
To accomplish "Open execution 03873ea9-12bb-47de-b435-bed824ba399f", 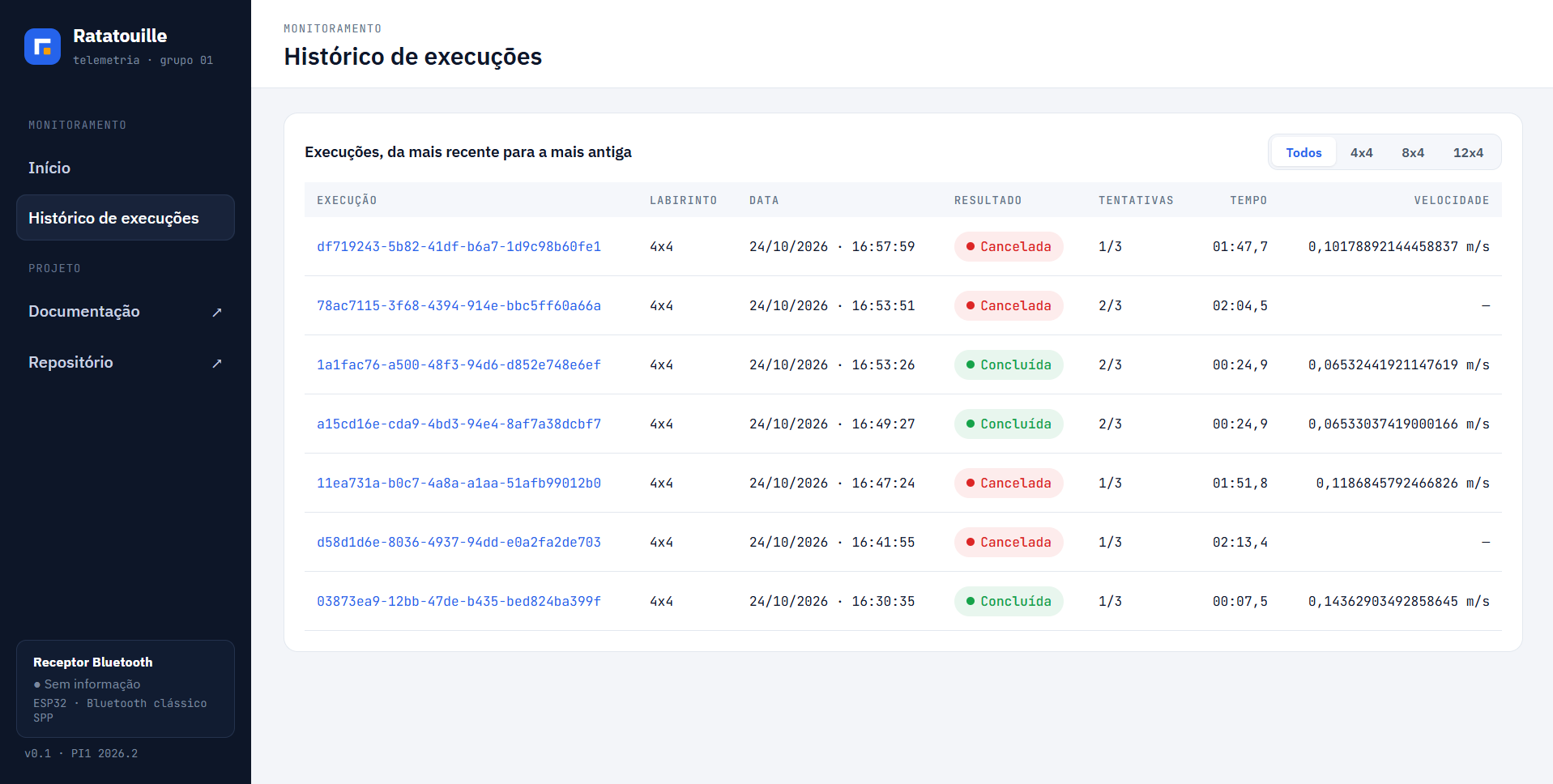I will tap(459, 601).
